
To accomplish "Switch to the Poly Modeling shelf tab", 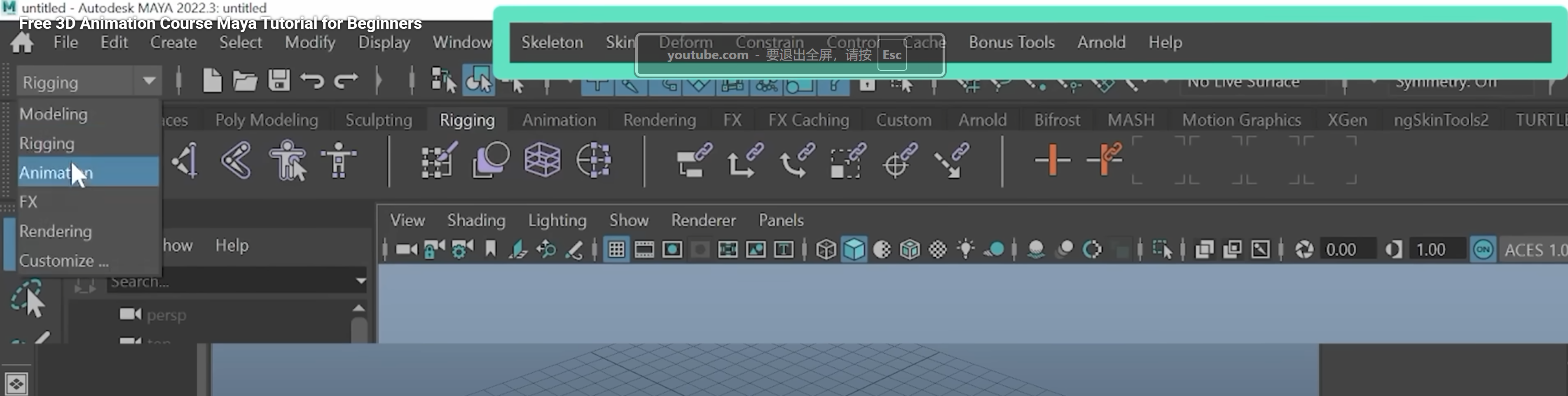I will point(267,121).
